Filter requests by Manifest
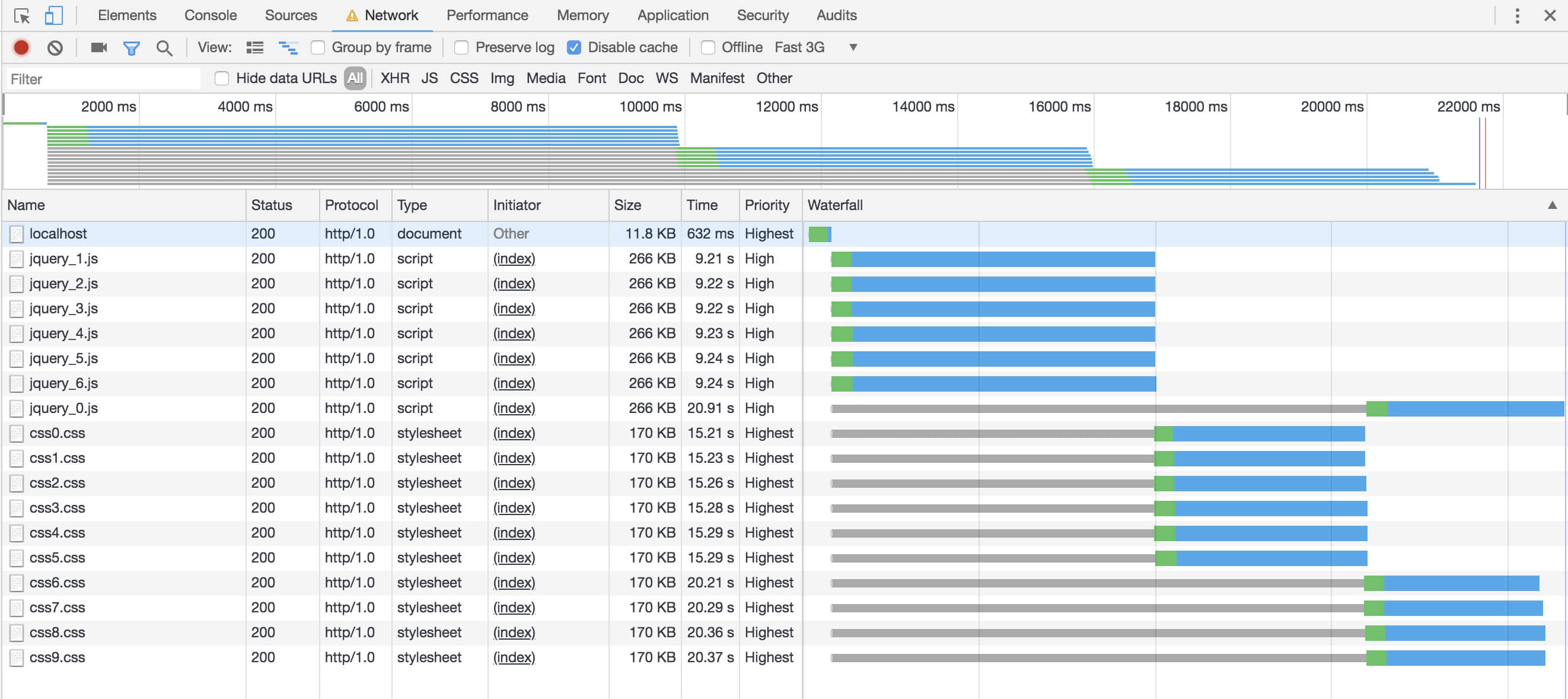Image resolution: width=1568 pixels, height=699 pixels. pos(717,78)
